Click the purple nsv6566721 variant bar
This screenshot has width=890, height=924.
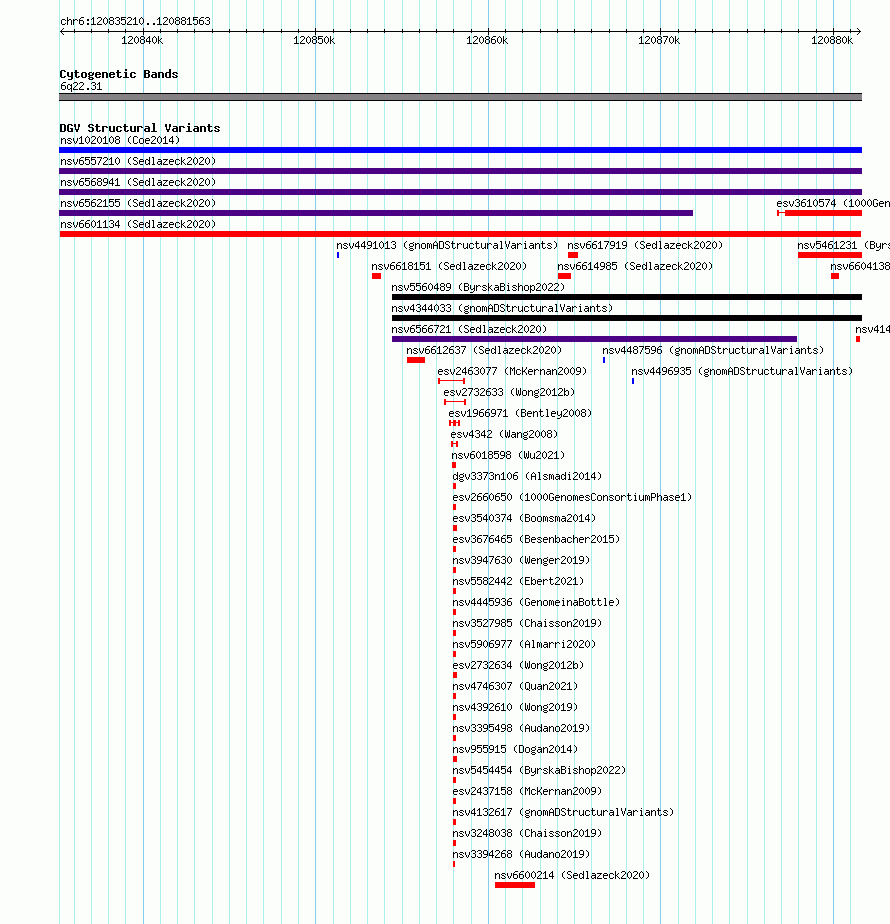pos(594,339)
